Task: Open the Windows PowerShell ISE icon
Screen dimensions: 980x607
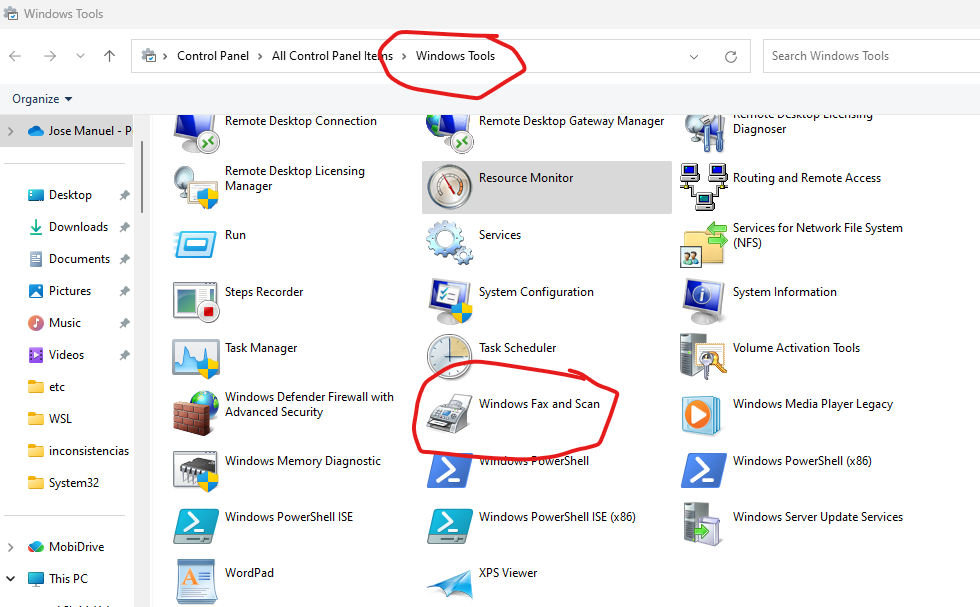Action: [196, 526]
